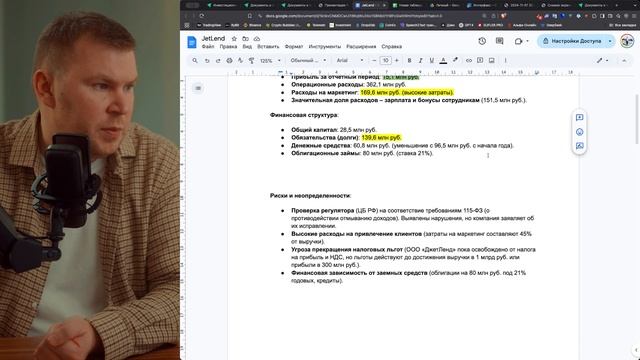
Task: Reload the page in the browser
Action: point(201,16)
